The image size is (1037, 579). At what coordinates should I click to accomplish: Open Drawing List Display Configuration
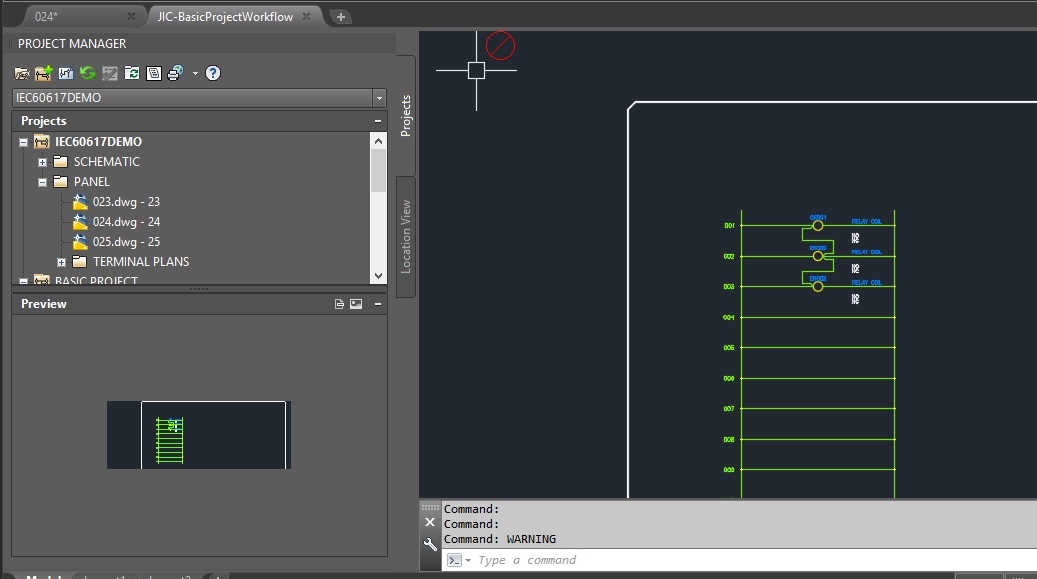tap(153, 73)
